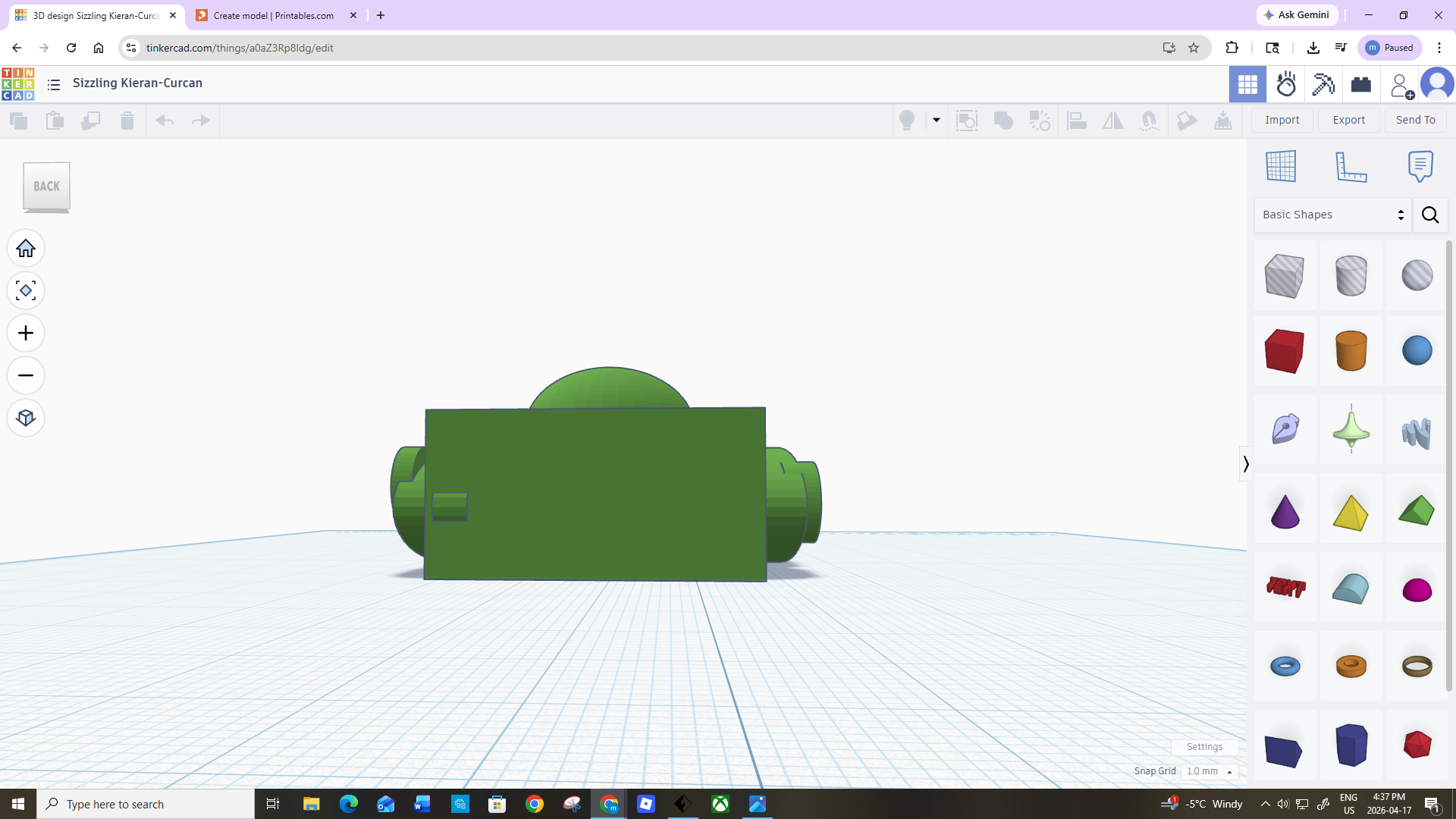This screenshot has width=1456, height=819.
Task: Click the Home view button
Action: [x=26, y=249]
